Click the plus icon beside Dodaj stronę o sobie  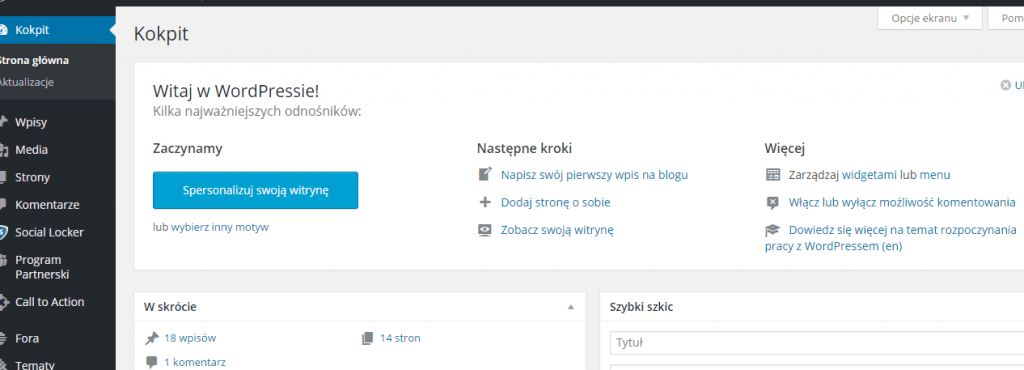(485, 202)
